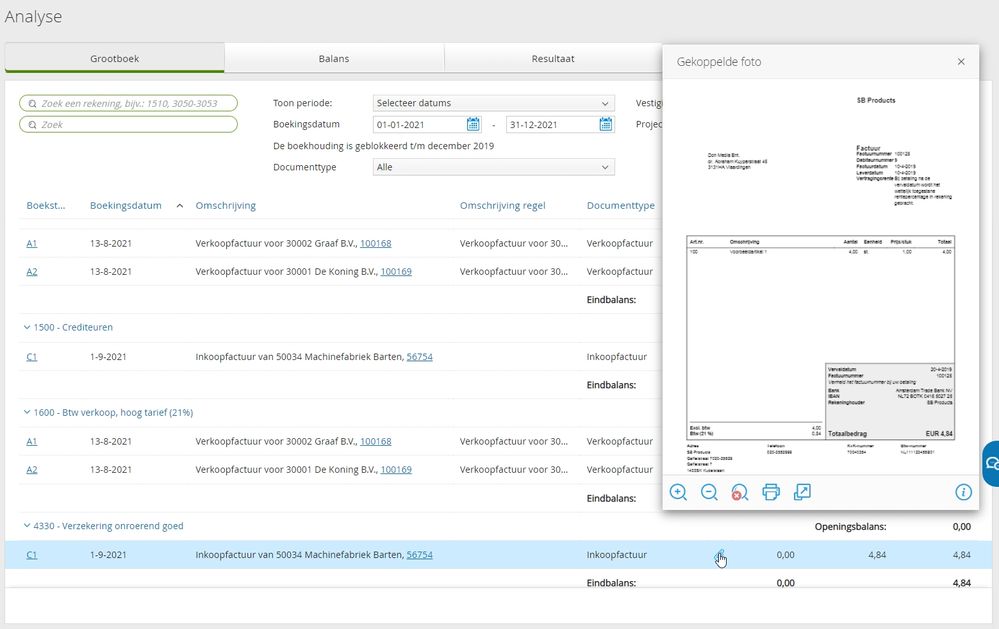Screen dimensions: 999x629
Task: Open entry A1 for Graaf B.V. in top group
Action: 32,243
